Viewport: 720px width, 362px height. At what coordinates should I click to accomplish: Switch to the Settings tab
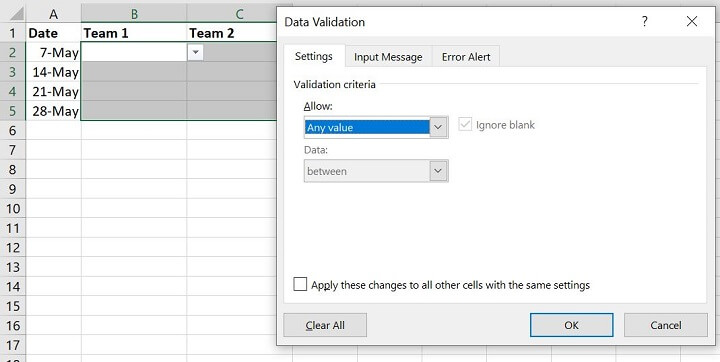(x=314, y=57)
